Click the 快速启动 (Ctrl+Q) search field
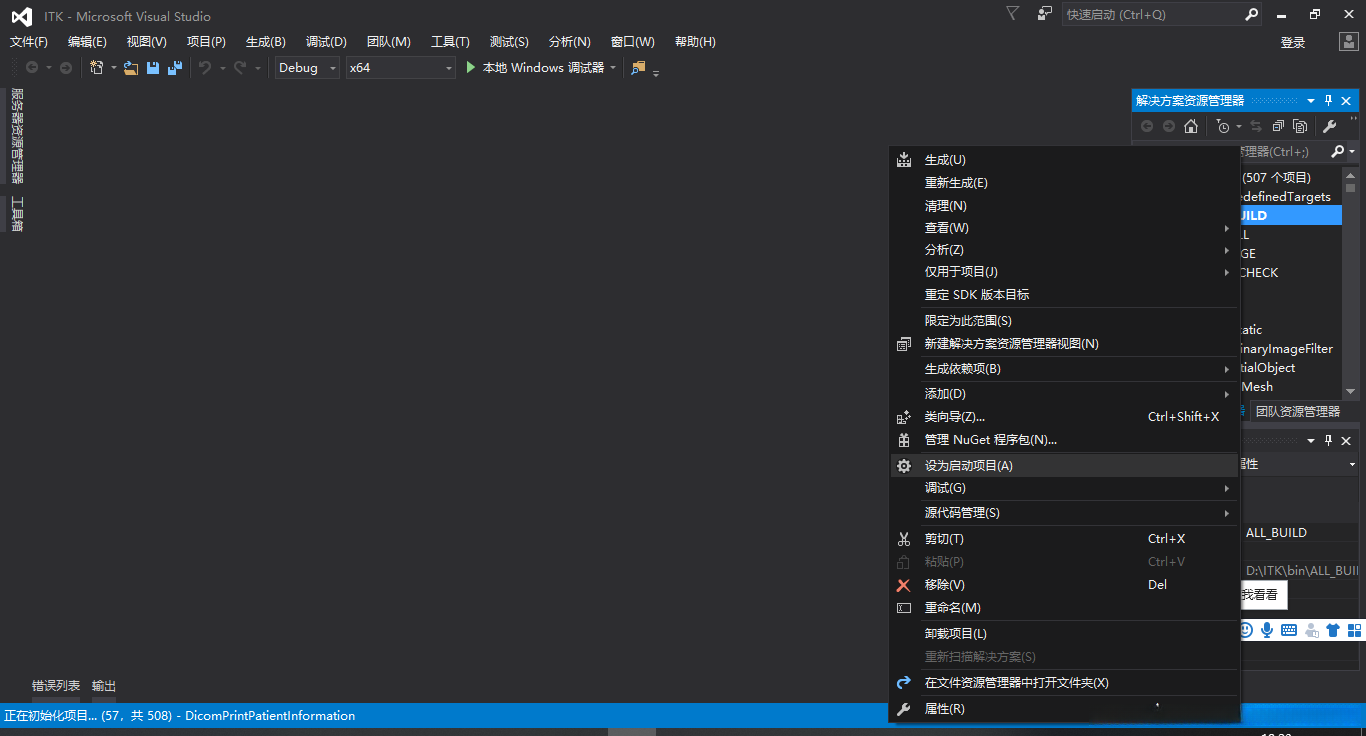1366x736 pixels. (x=1153, y=15)
